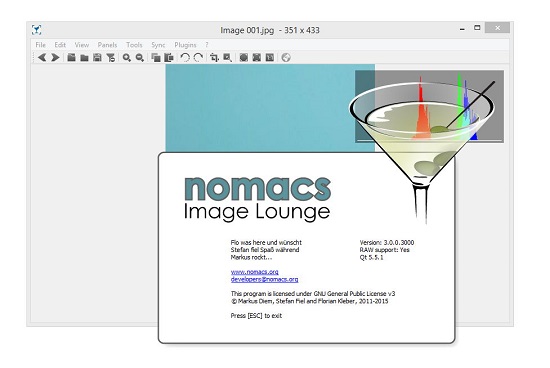Click the 'RAW support: Yes' text

384,250
